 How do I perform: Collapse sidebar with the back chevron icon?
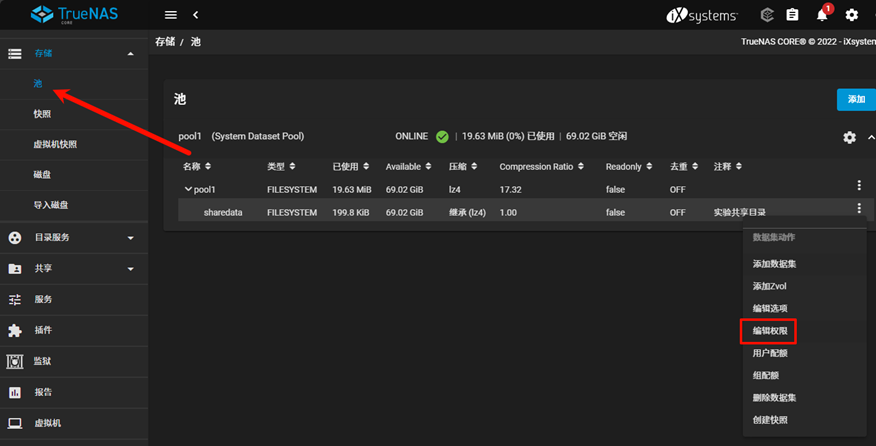pyautogui.click(x=195, y=15)
